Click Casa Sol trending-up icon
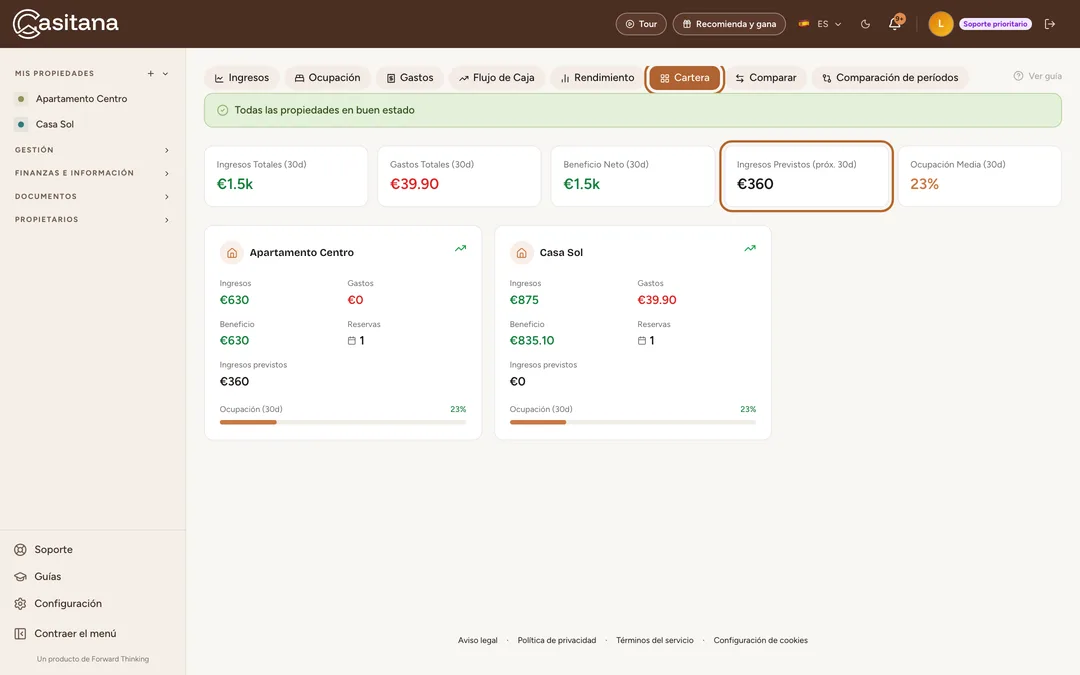This screenshot has height=675, width=1080. click(750, 249)
